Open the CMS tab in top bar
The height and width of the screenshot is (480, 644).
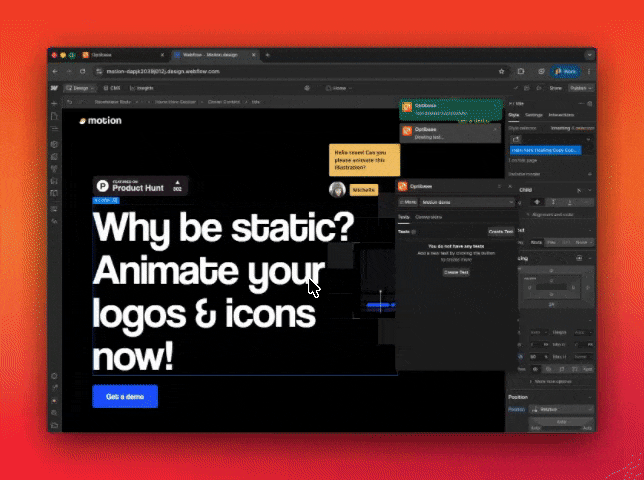113,88
